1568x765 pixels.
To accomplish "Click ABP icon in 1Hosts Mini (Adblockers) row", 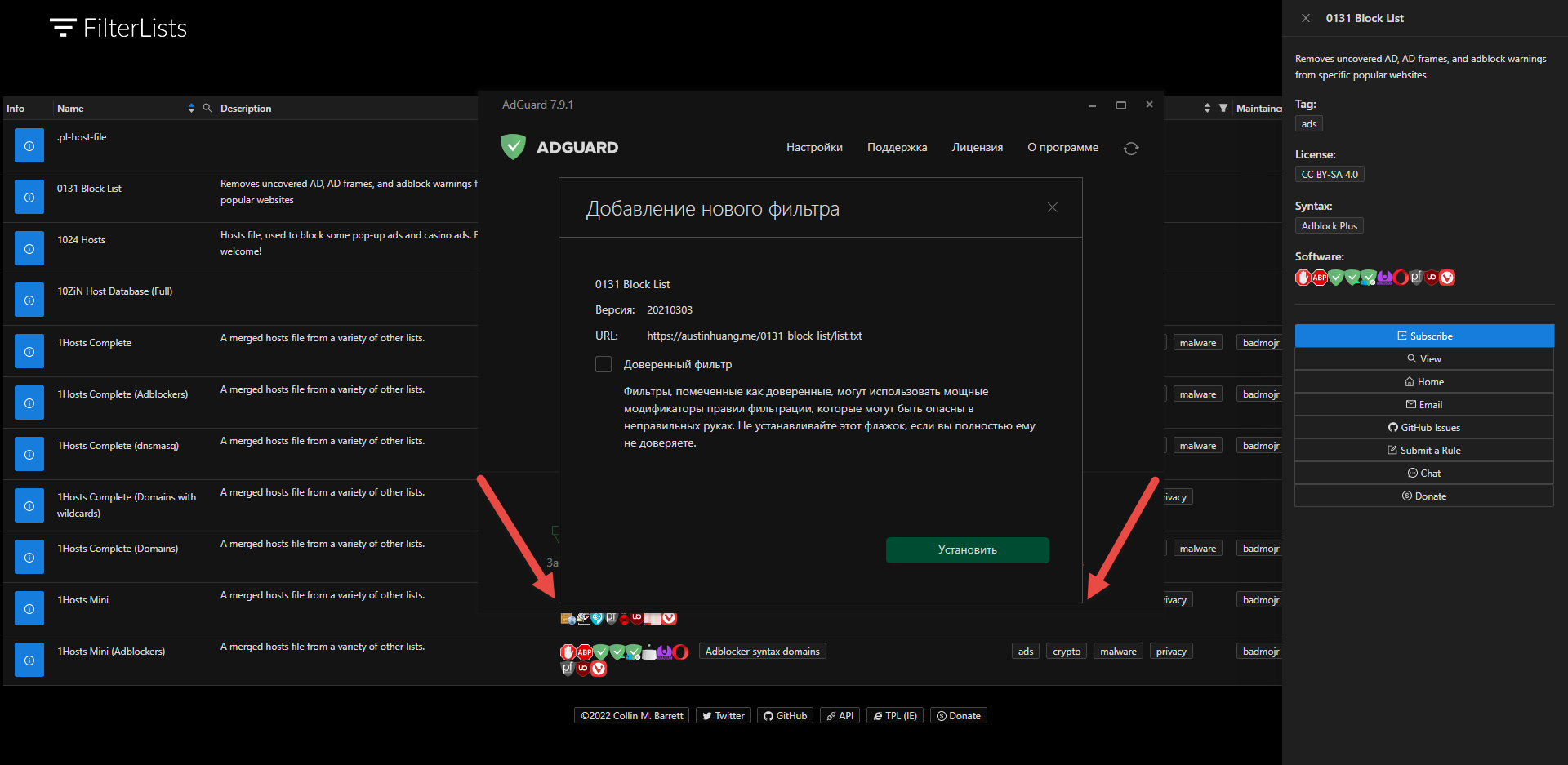I will (585, 652).
